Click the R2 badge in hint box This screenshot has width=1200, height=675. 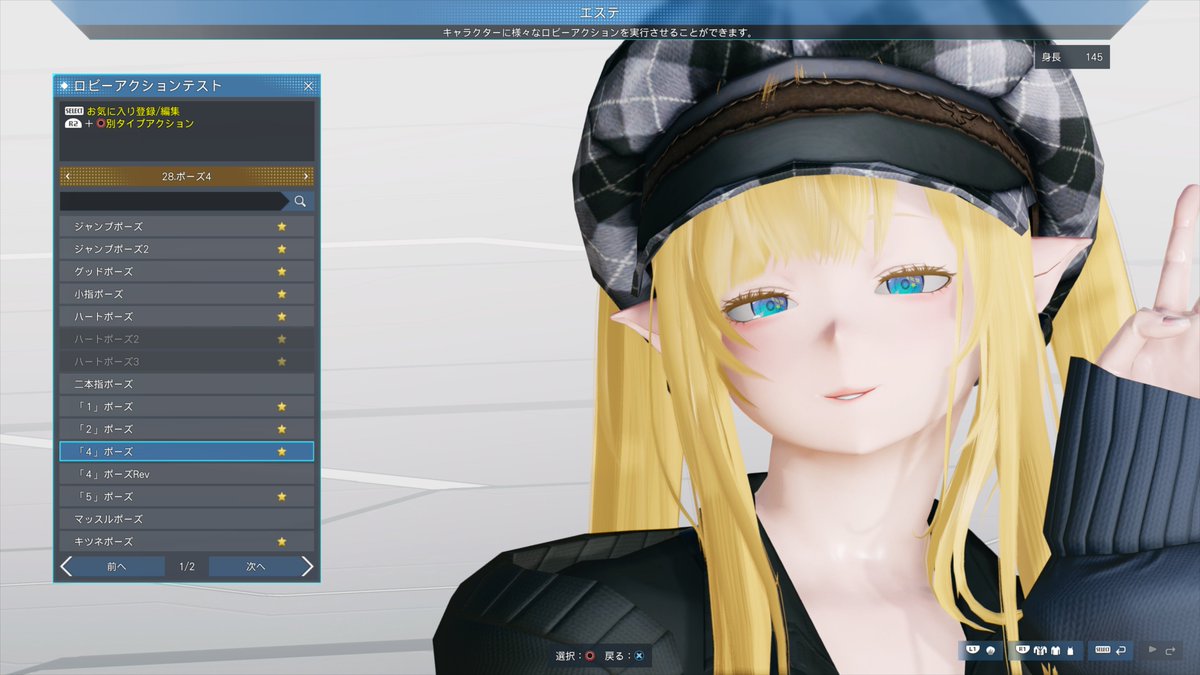73,124
